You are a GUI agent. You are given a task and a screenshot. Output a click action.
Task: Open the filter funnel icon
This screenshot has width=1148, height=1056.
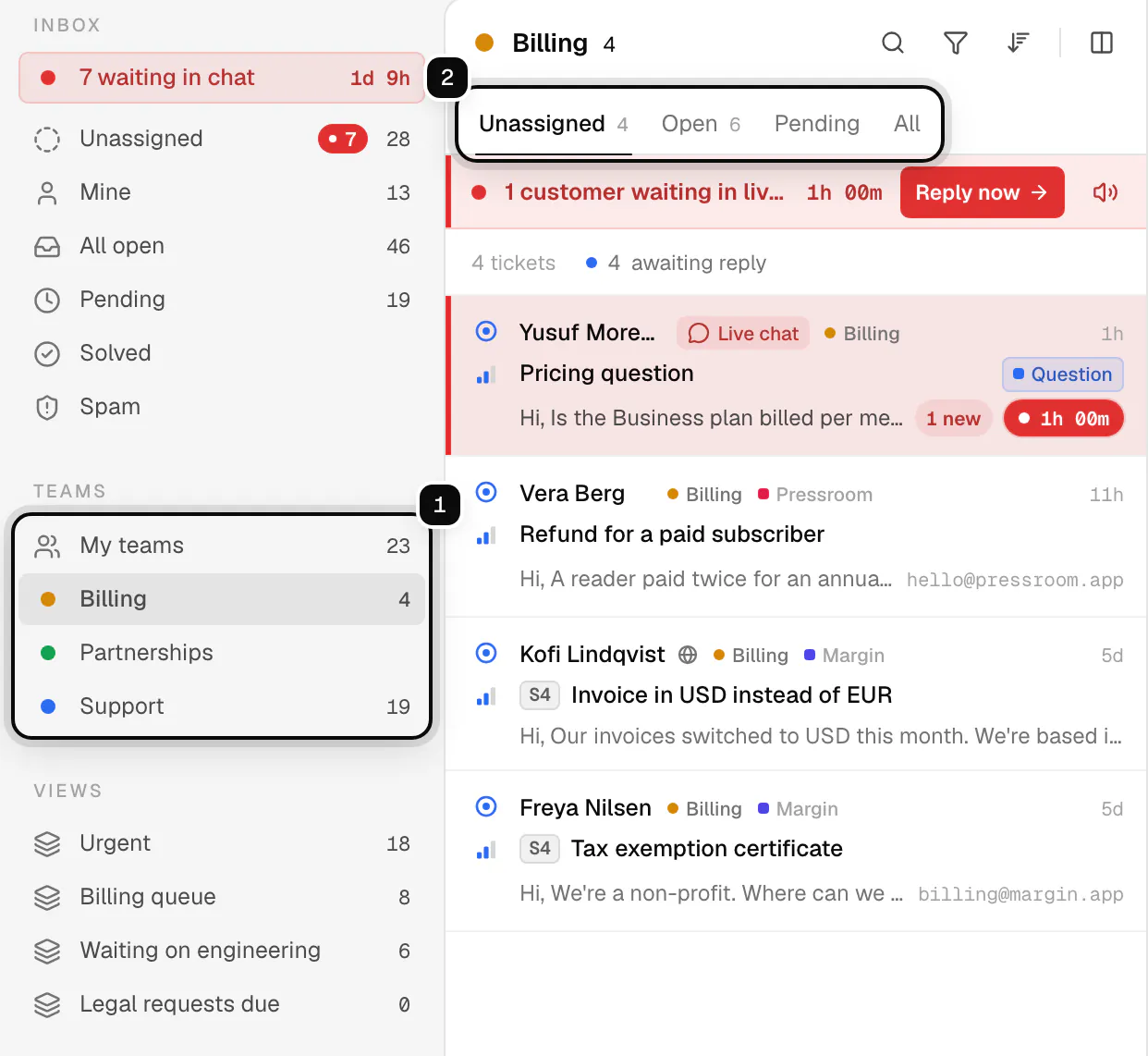coord(955,43)
